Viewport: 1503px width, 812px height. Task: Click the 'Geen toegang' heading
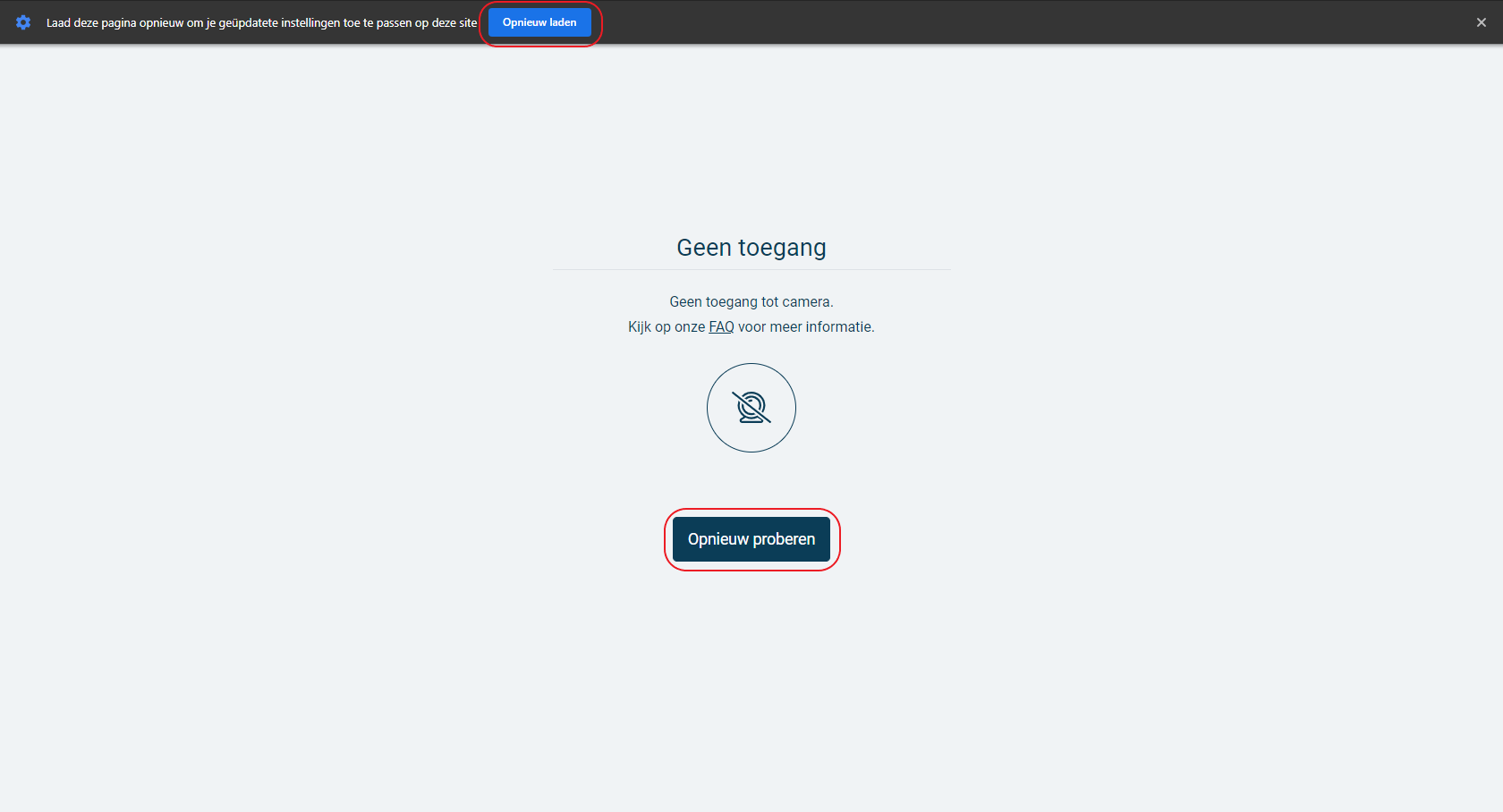[x=751, y=248]
